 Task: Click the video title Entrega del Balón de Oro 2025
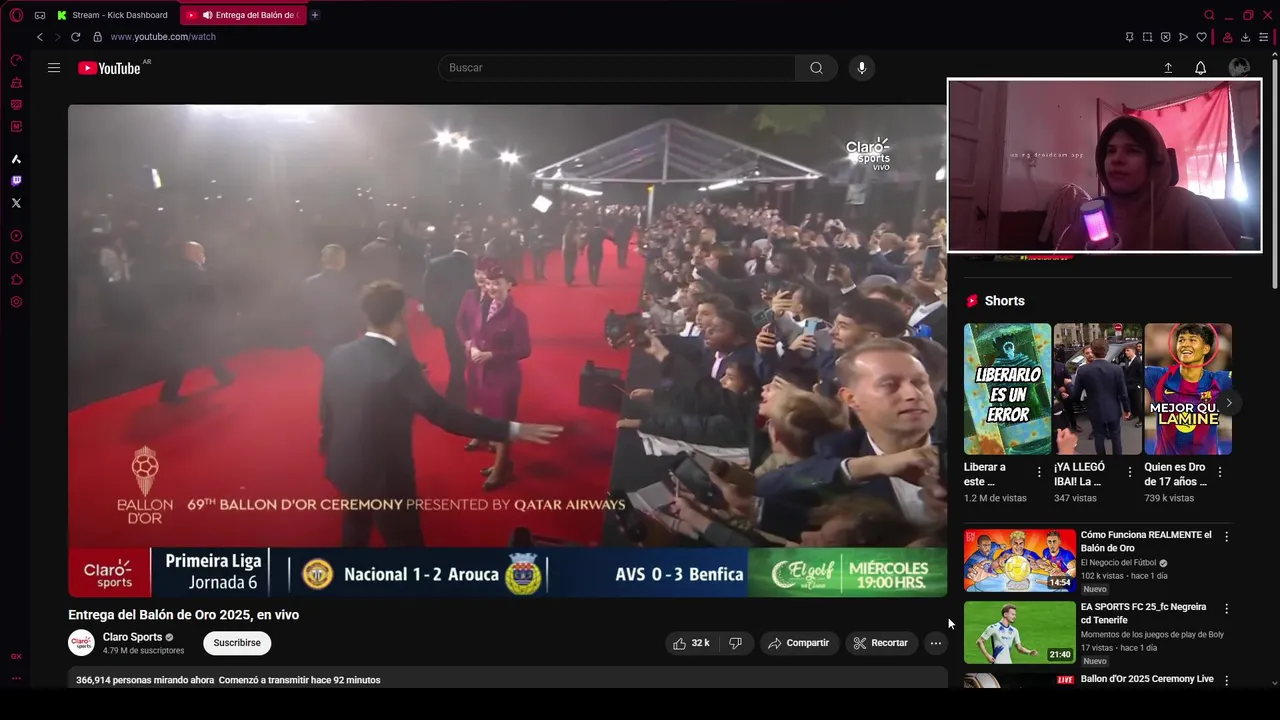coord(184,615)
